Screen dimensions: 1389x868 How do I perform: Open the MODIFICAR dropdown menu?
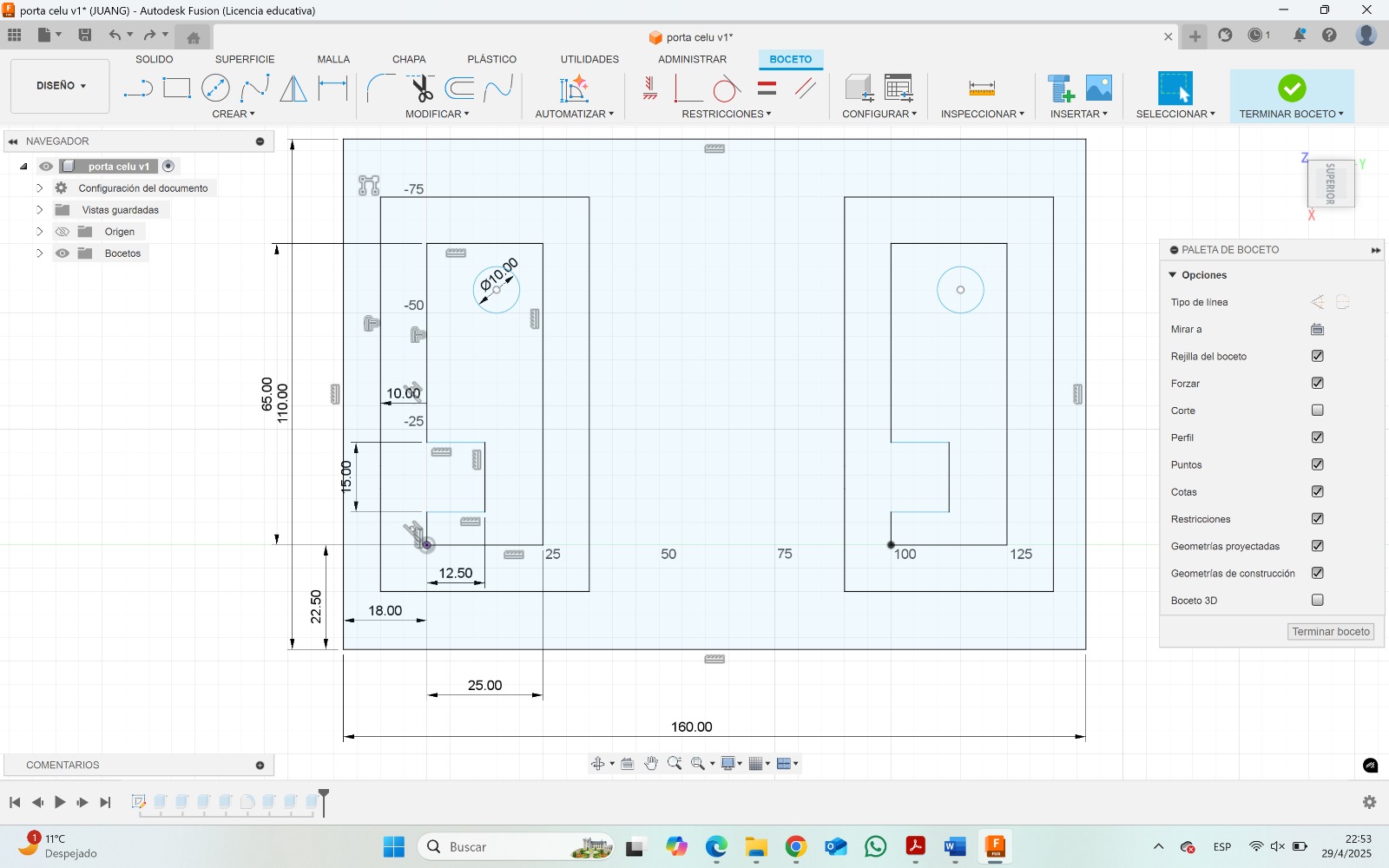[438, 114]
